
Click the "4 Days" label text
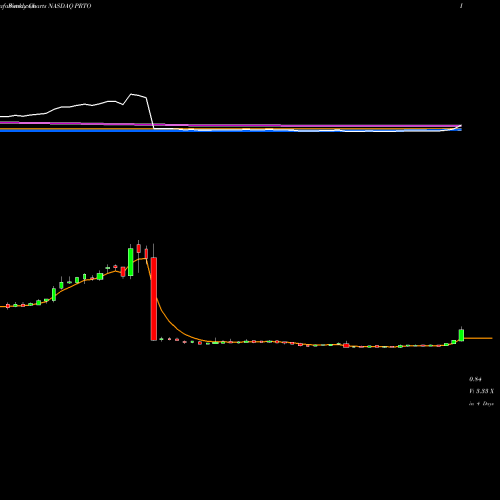(485, 404)
